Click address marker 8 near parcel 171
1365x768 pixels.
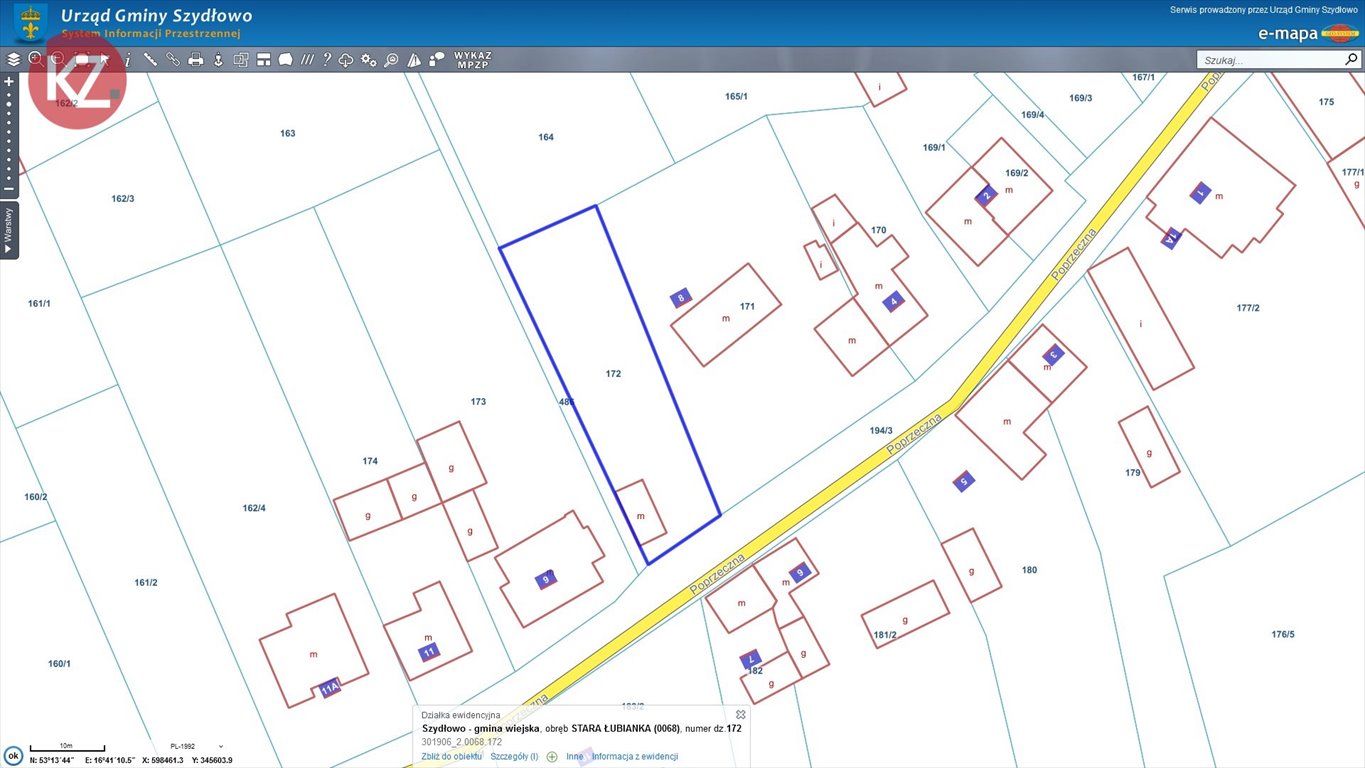pyautogui.click(x=681, y=298)
